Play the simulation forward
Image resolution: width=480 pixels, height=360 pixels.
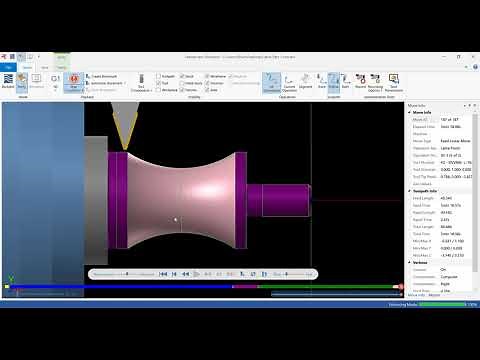point(197,274)
